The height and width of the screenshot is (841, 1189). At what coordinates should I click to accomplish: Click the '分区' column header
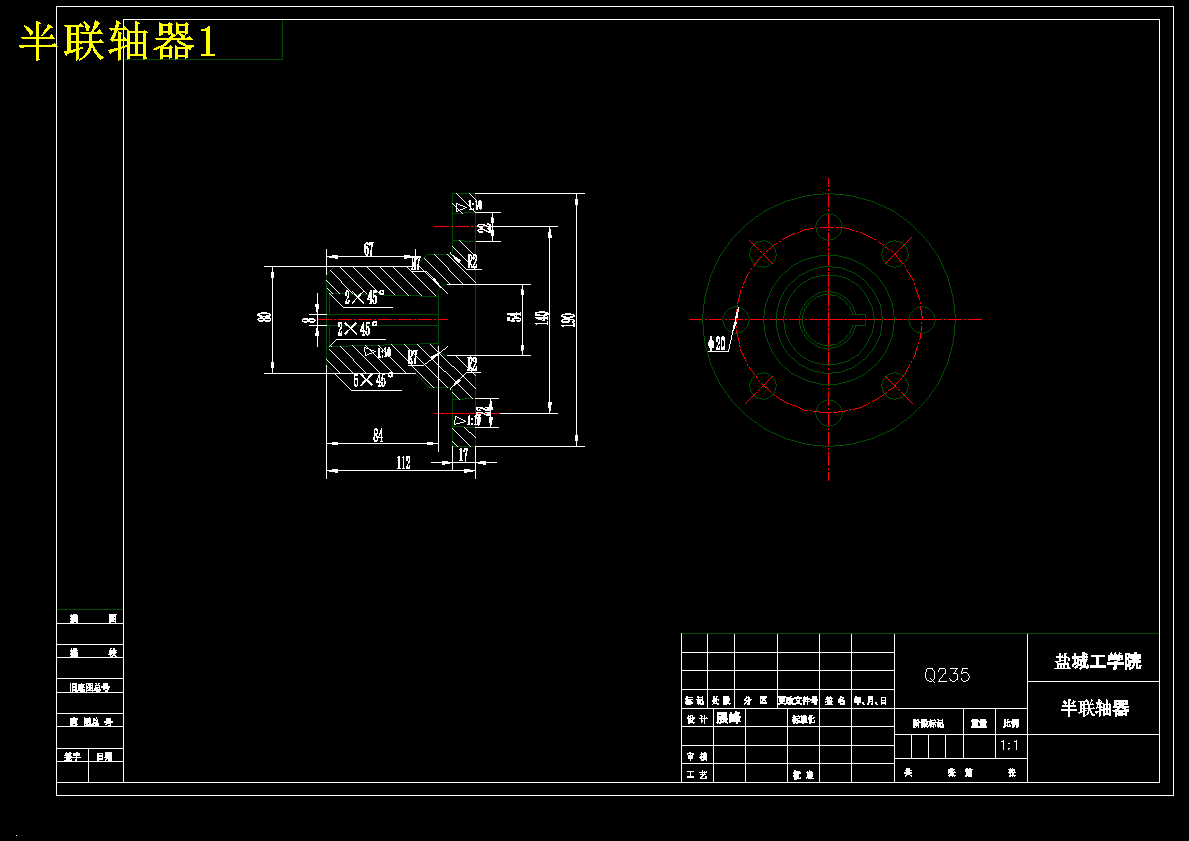[x=755, y=701]
